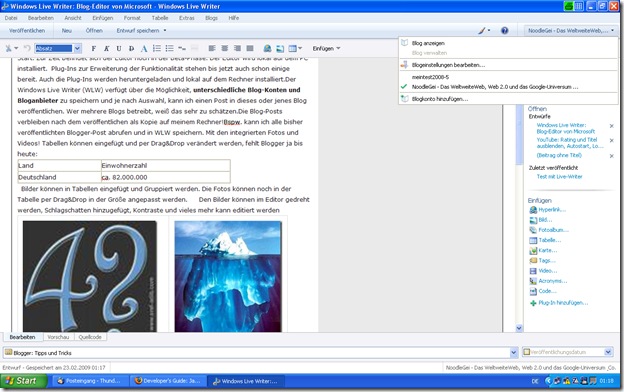This screenshot has width=624, height=392.
Task: Click the paintbrush theme icon
Action: point(482,31)
